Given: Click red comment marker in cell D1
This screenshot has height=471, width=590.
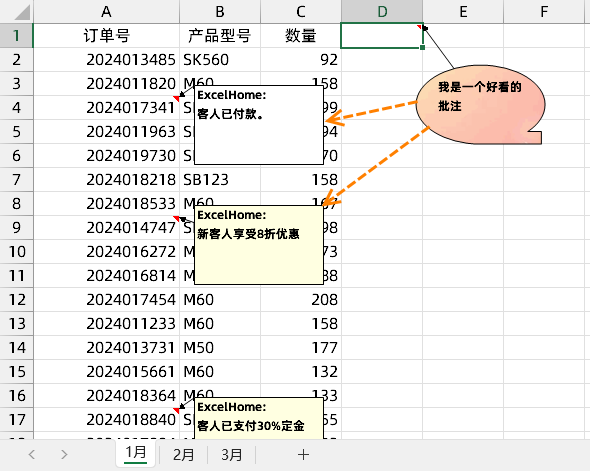Looking at the screenshot, I should pyautogui.click(x=419, y=27).
